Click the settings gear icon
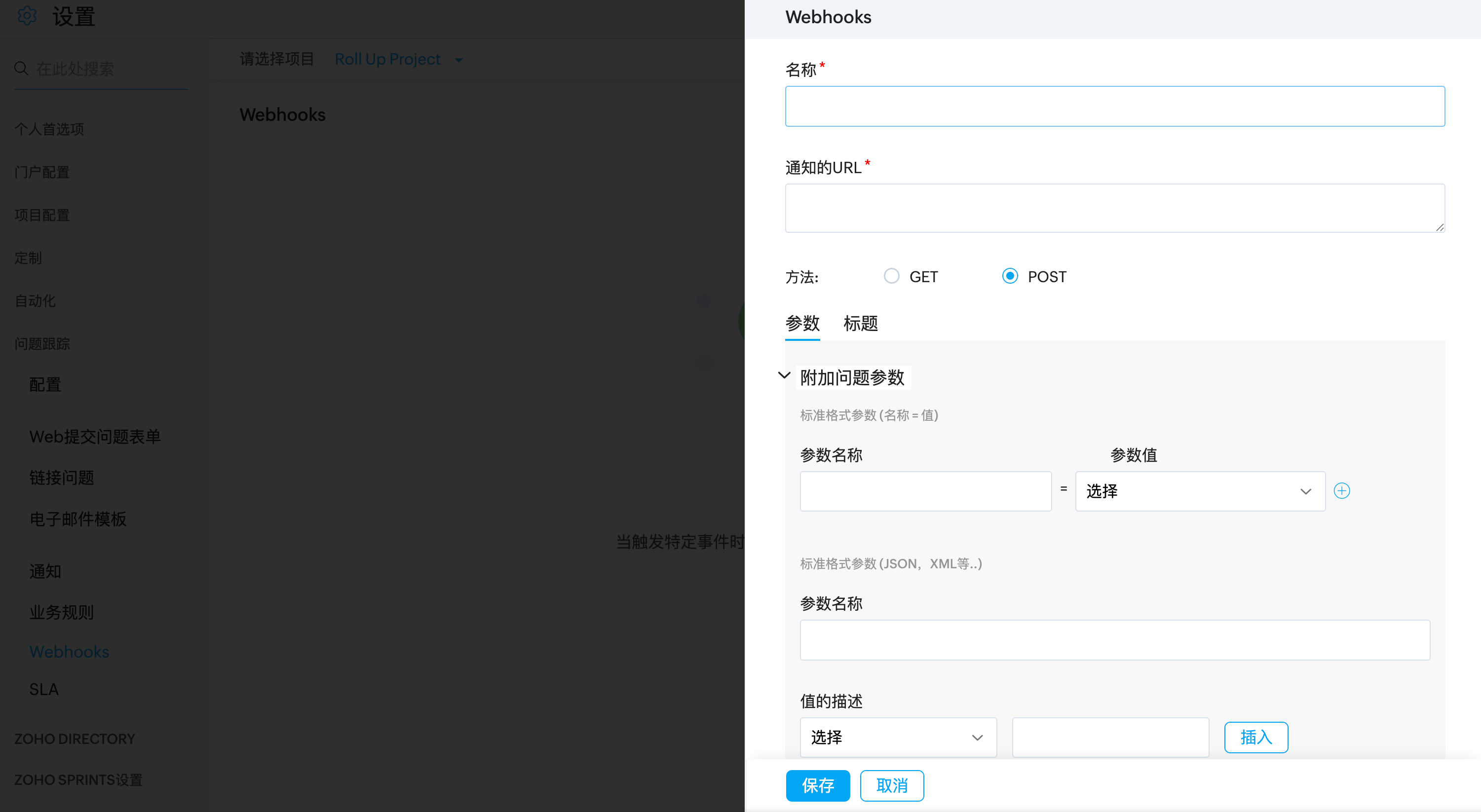 click(27, 15)
